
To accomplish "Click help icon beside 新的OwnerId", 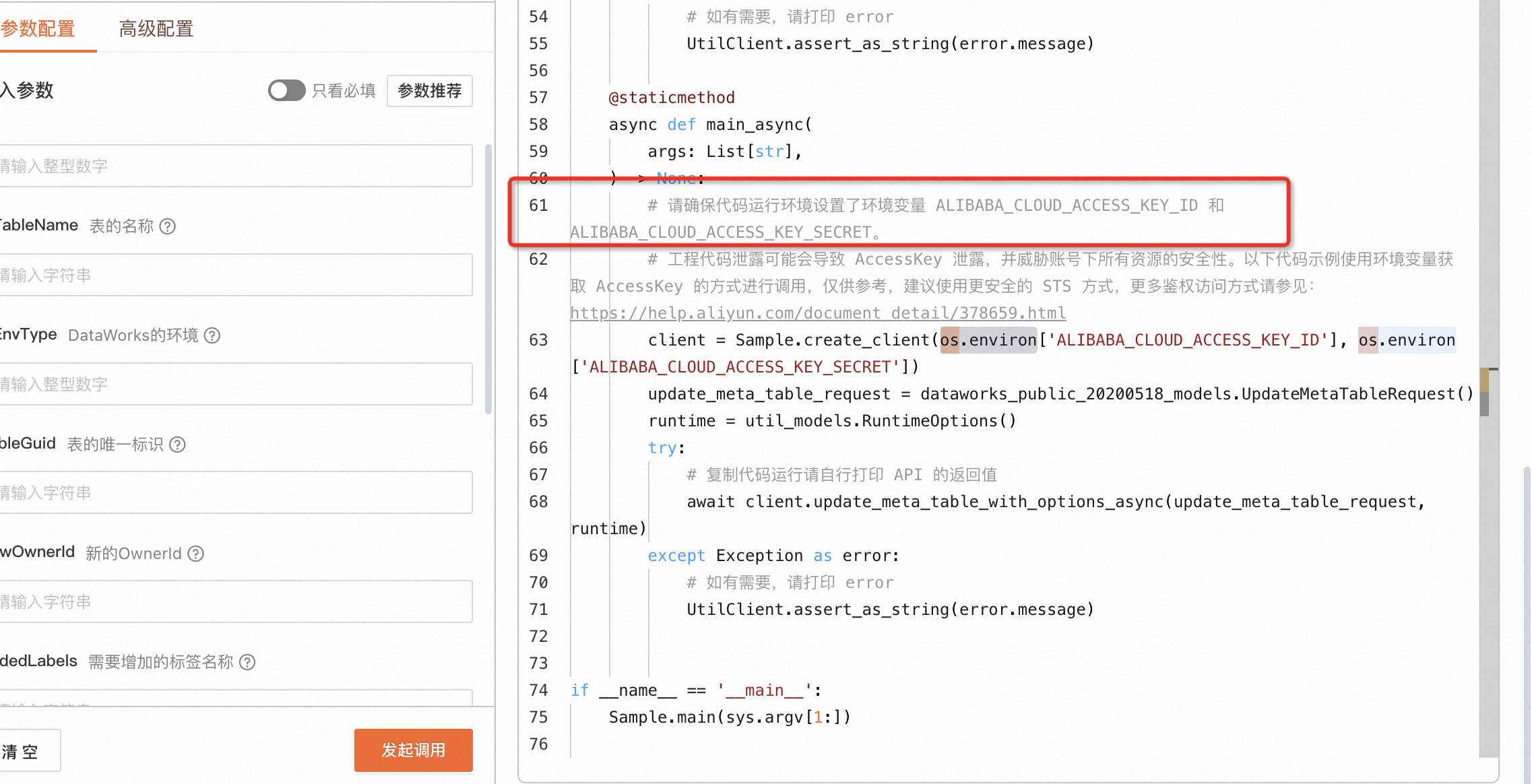I will (x=195, y=554).
